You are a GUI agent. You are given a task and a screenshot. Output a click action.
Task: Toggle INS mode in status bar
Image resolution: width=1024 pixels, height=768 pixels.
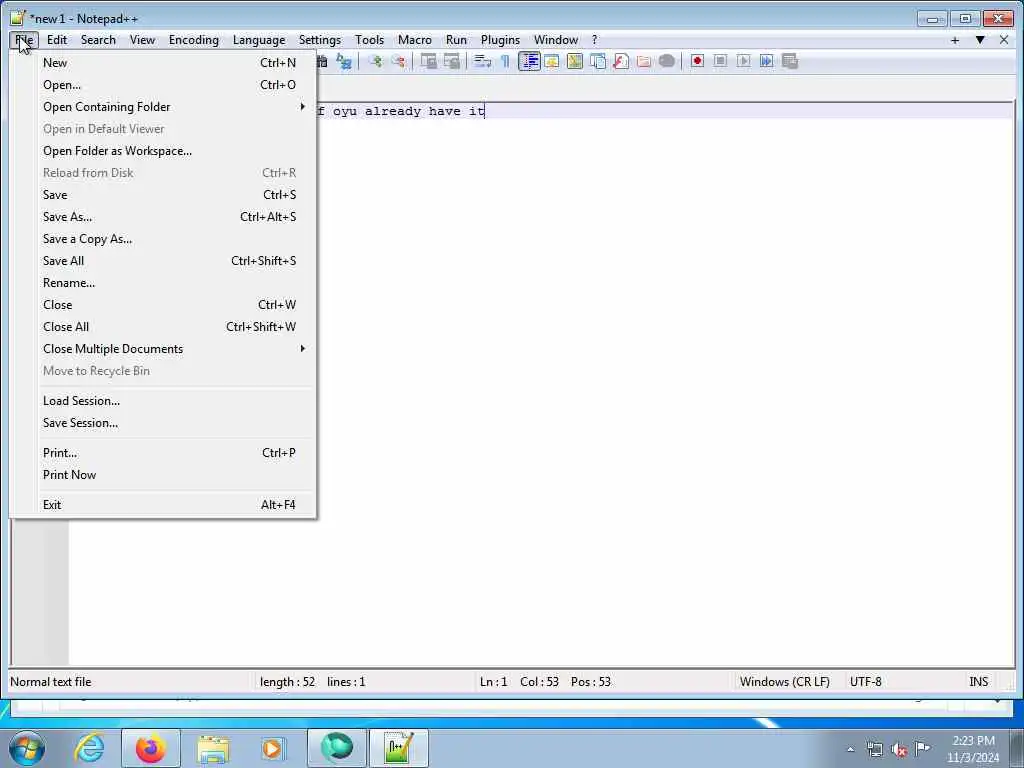pos(978,682)
